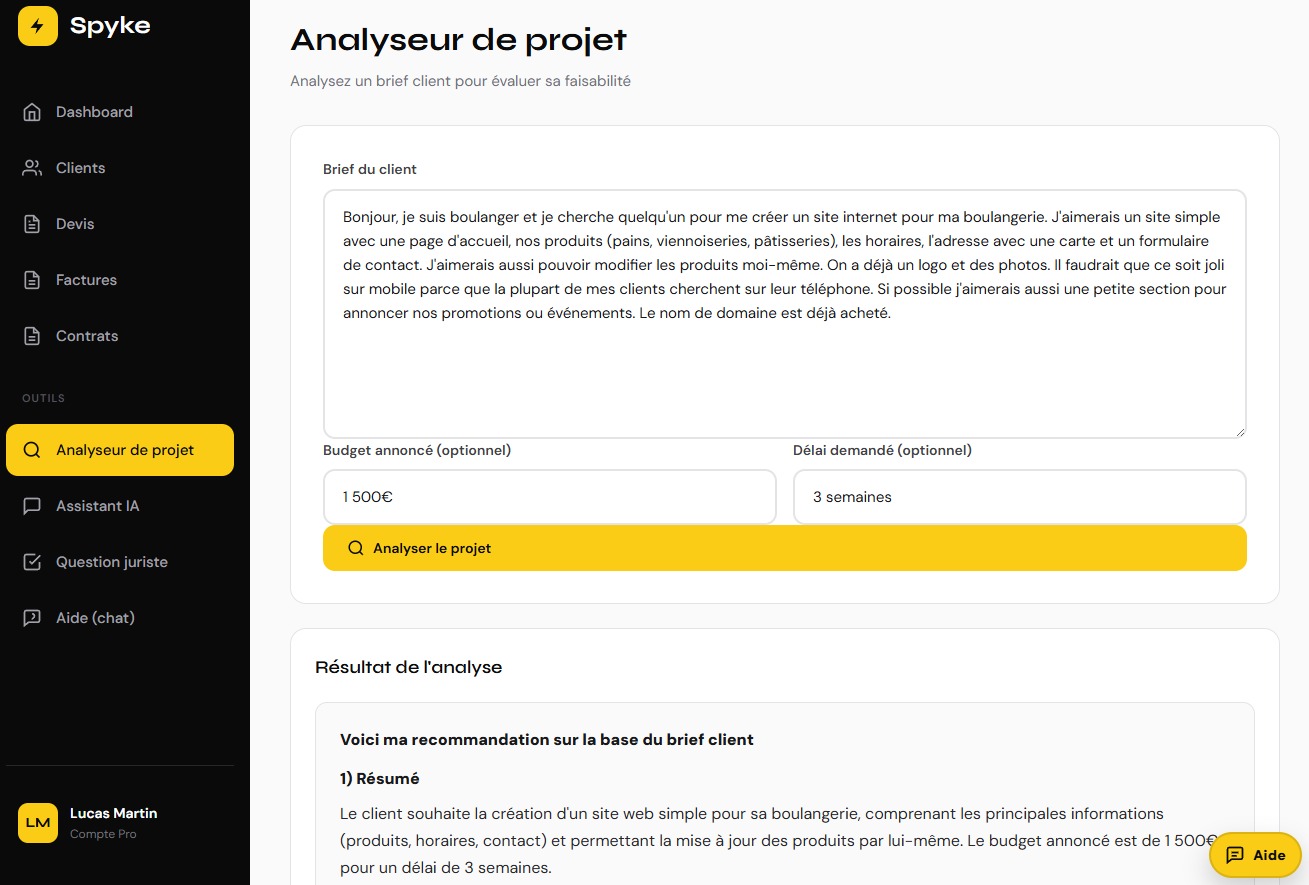Click inside the Brief du client textarea
The height and width of the screenshot is (885, 1309).
click(x=784, y=370)
